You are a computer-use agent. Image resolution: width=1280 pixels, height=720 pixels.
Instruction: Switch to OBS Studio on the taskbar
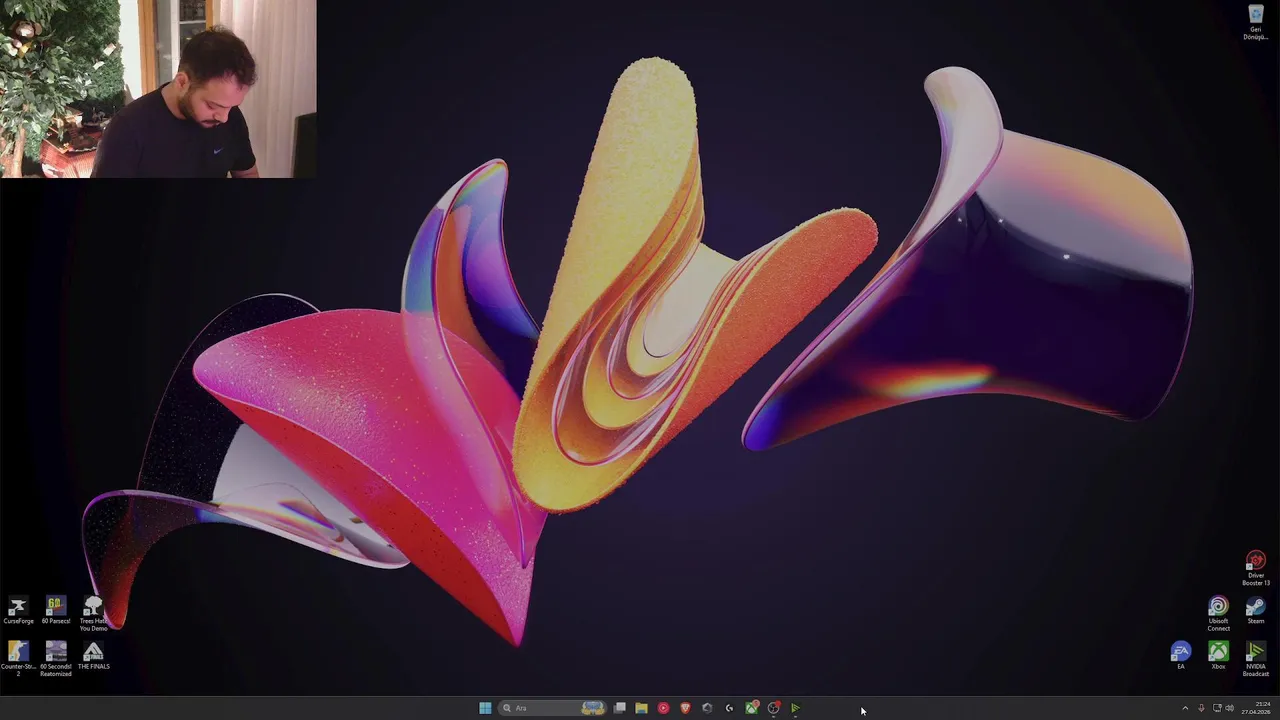773,708
